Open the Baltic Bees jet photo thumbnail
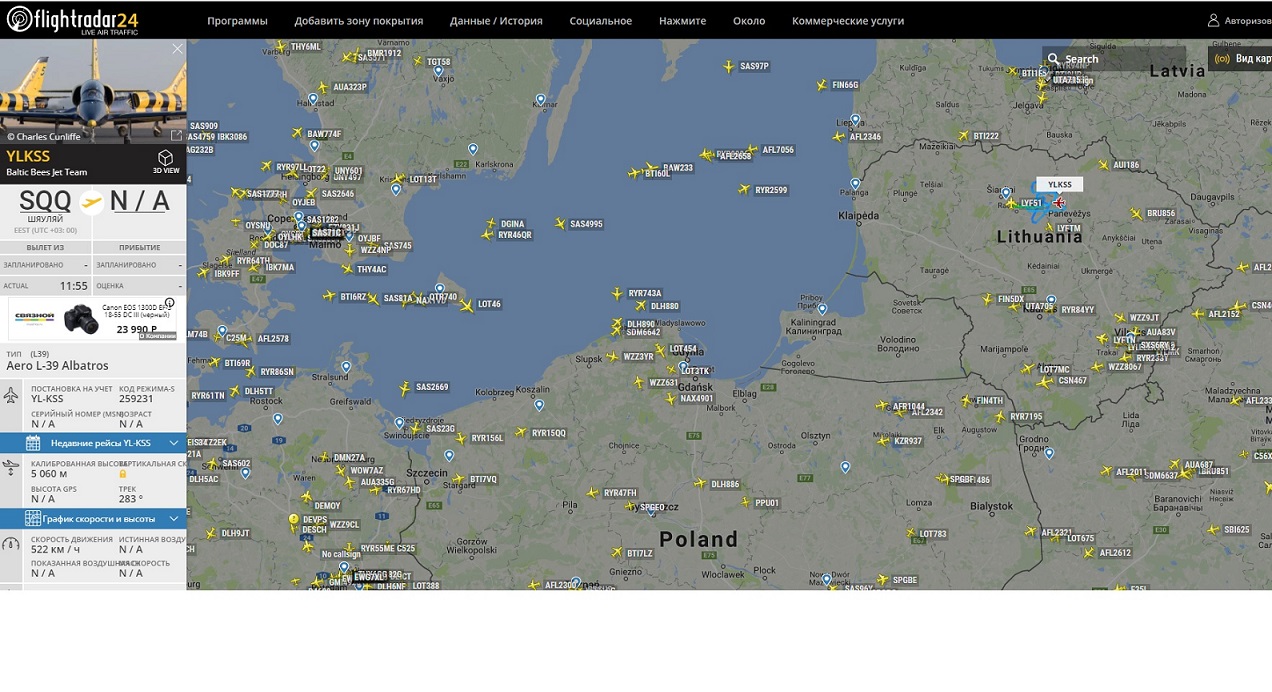The image size is (1272, 692). pos(93,92)
